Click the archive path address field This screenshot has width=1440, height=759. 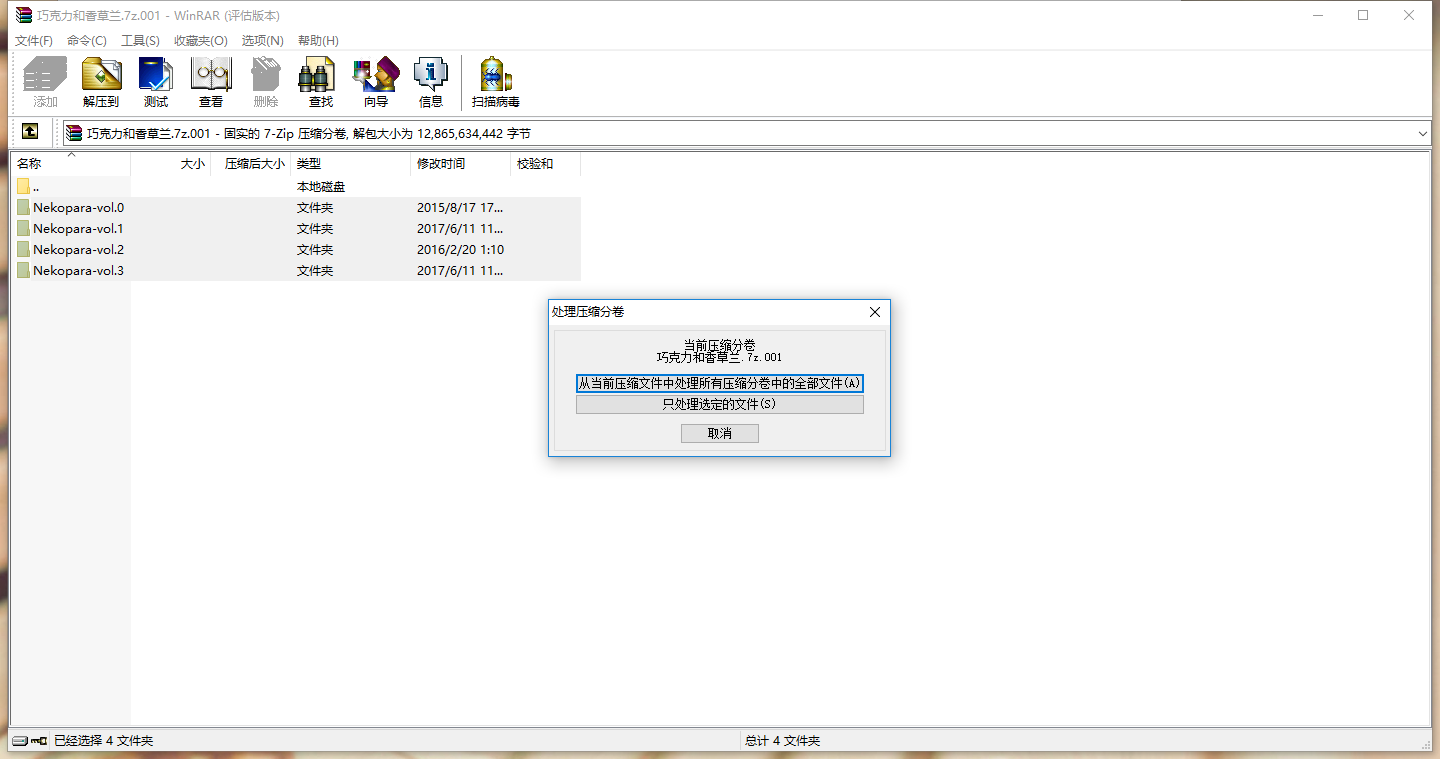[x=746, y=133]
